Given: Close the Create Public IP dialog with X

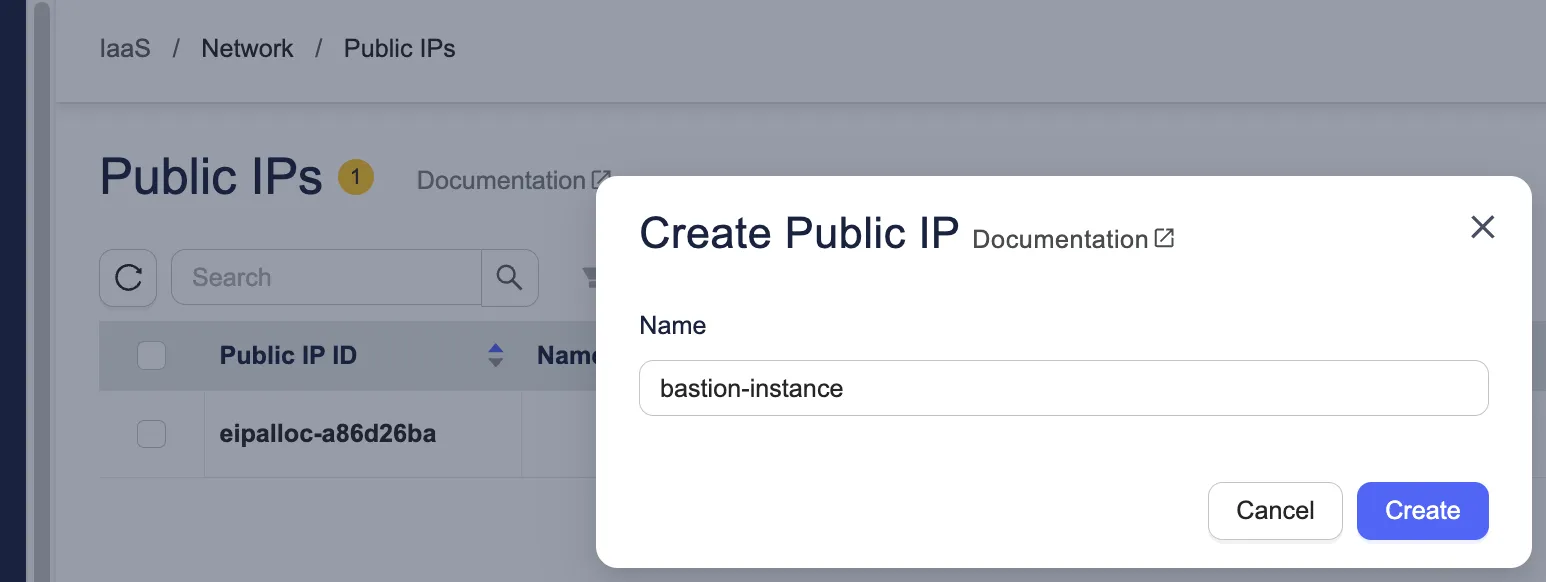Looking at the screenshot, I should pyautogui.click(x=1482, y=227).
